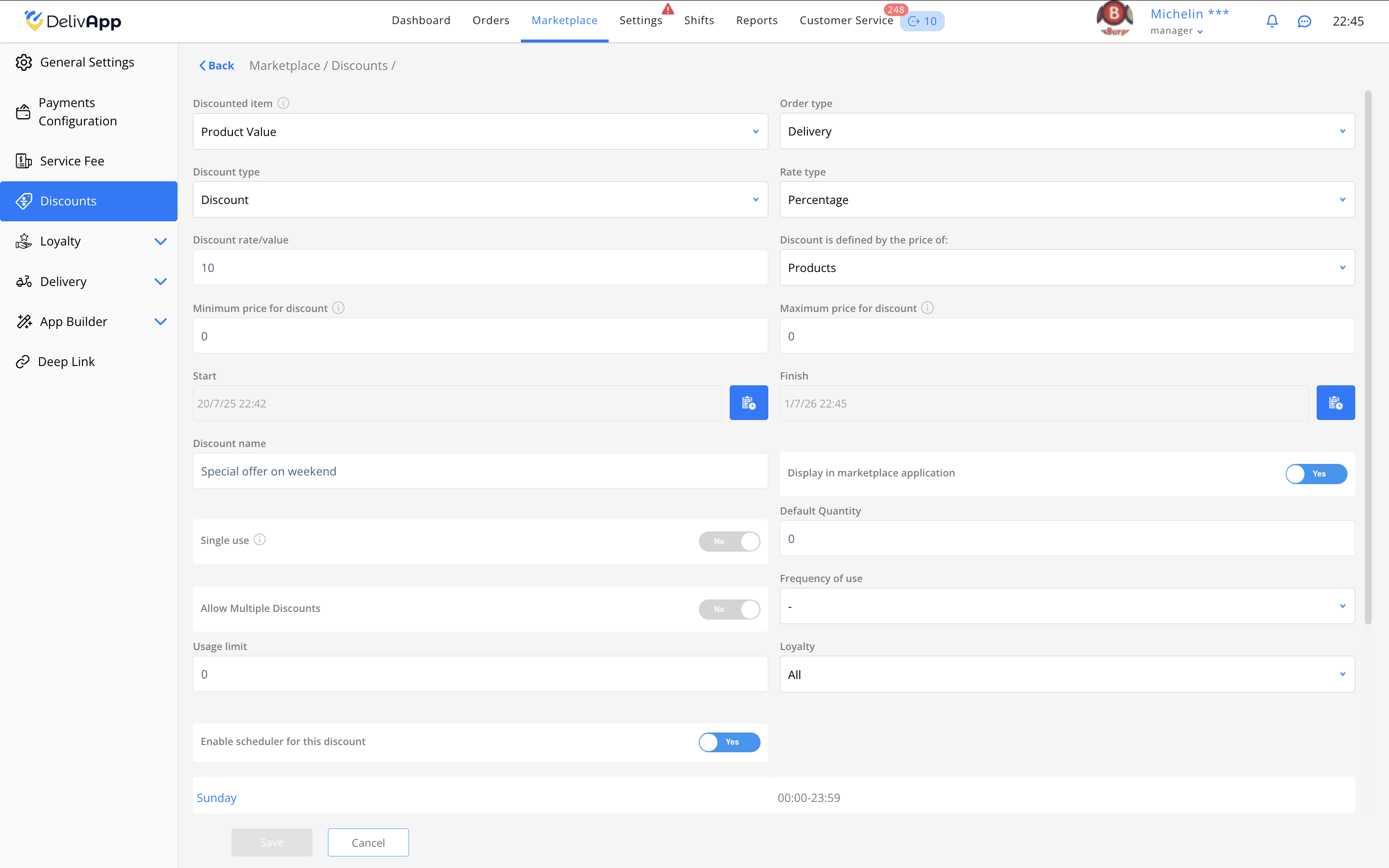Open the Frequency of use dropdown
This screenshot has width=1389, height=868.
pyautogui.click(x=1066, y=606)
